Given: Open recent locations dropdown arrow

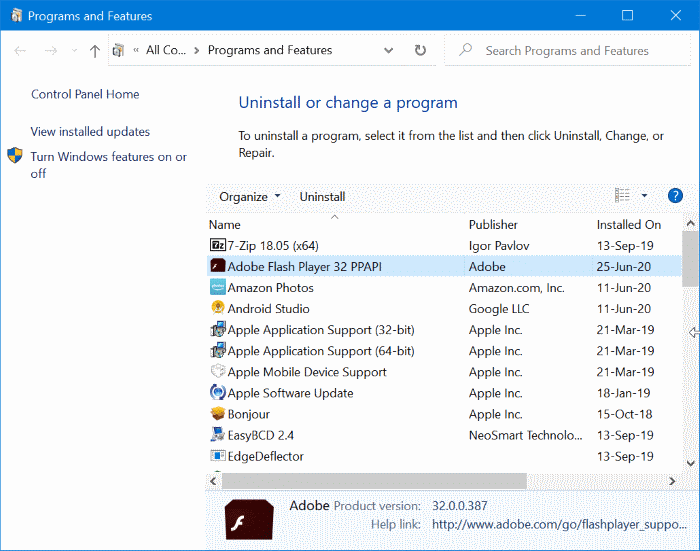Looking at the screenshot, I should tap(74, 50).
